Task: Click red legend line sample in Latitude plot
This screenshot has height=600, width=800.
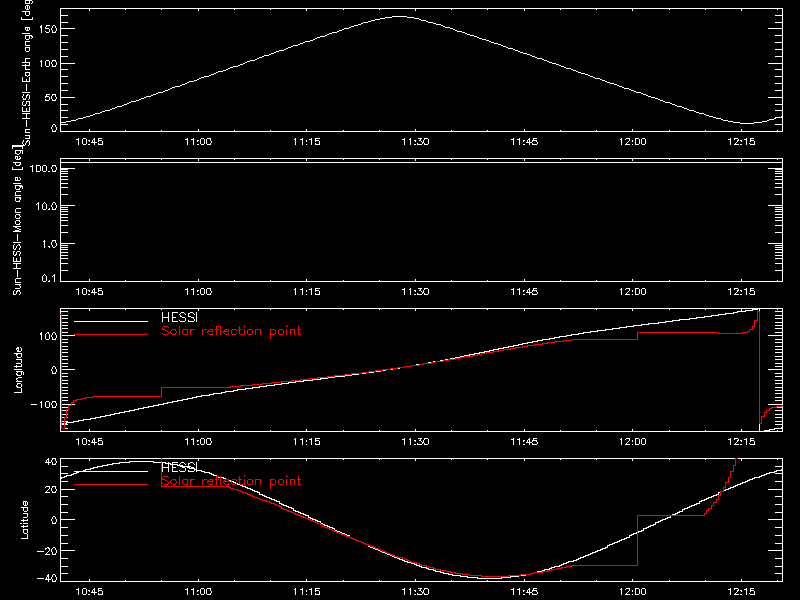Action: click(111, 484)
